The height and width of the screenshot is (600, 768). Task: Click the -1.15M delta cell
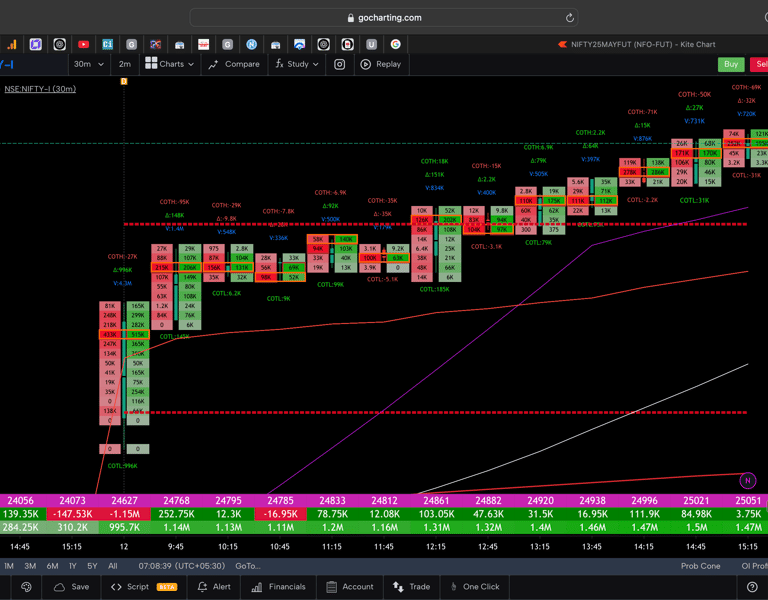click(124, 514)
